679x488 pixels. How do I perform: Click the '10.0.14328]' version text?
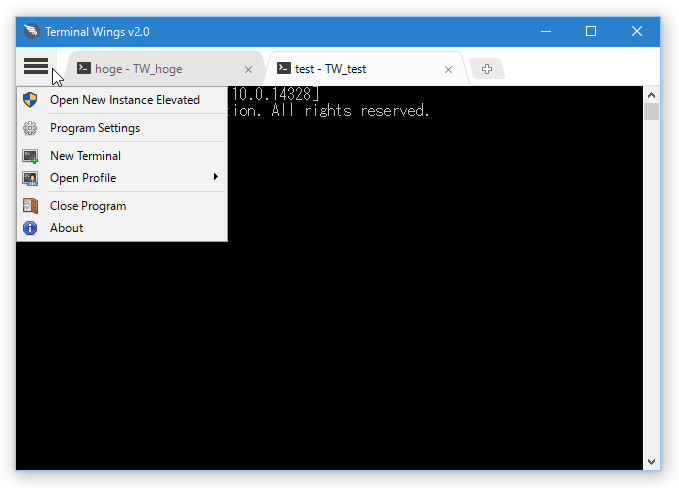point(275,94)
